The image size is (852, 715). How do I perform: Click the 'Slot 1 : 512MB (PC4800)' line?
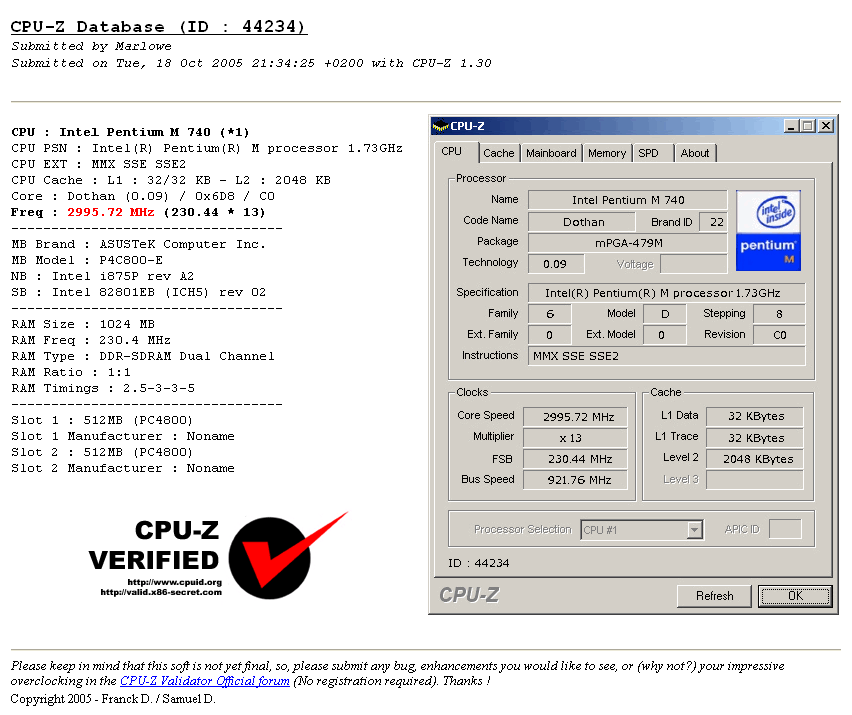point(102,421)
